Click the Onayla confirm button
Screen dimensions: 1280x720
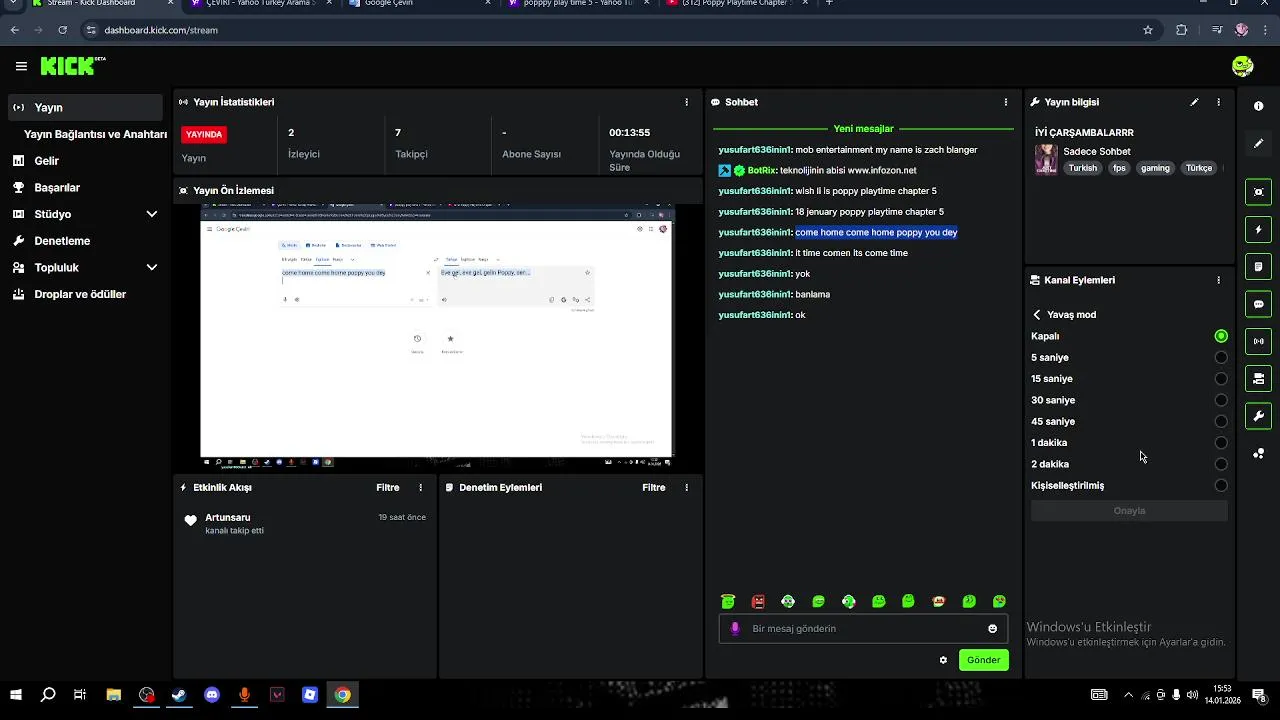1129,511
